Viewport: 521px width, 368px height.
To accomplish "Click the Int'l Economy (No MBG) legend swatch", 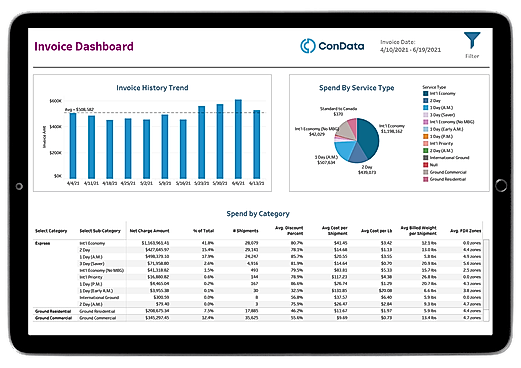I will pos(425,122).
